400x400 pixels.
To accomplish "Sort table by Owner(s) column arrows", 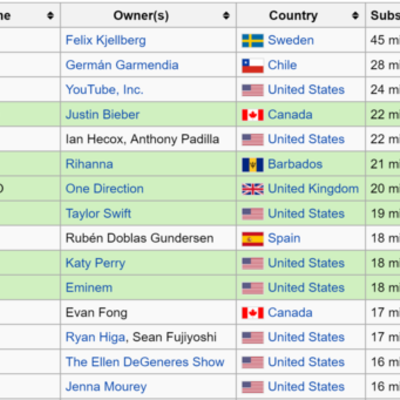I will (226, 15).
